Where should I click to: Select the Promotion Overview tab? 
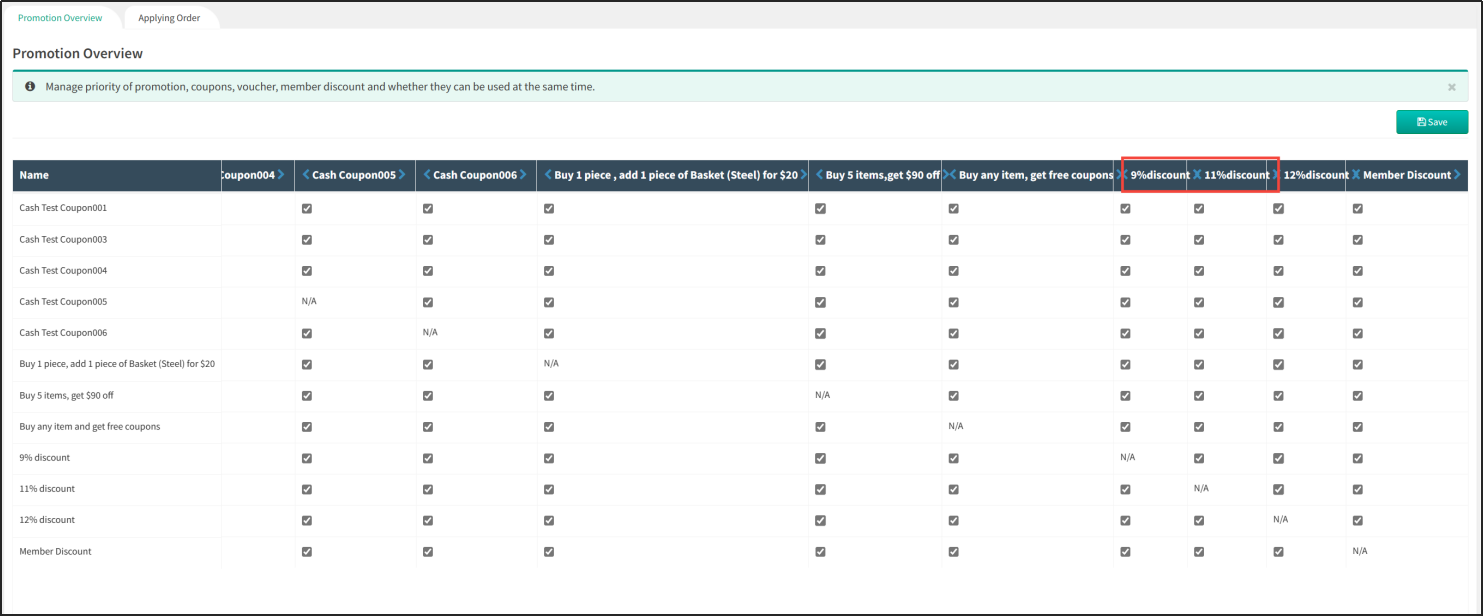click(x=60, y=18)
